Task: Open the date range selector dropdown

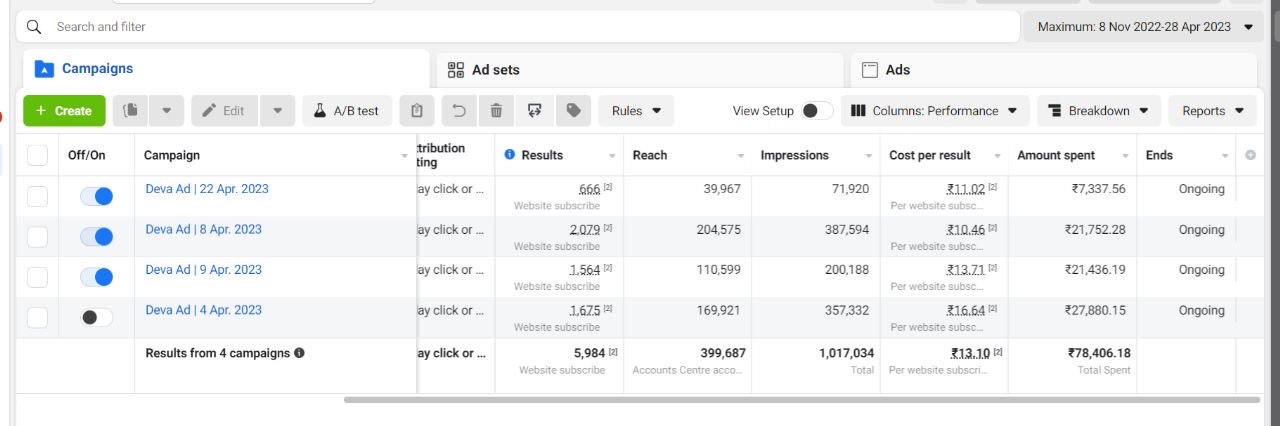Action: pos(1143,27)
